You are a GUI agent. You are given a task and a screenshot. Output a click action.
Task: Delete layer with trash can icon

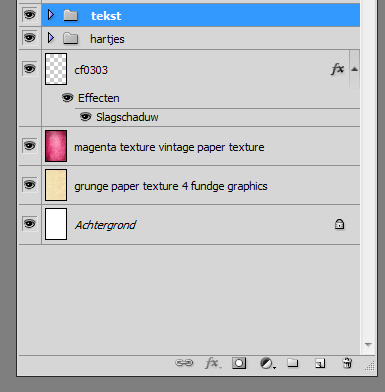[347, 363]
